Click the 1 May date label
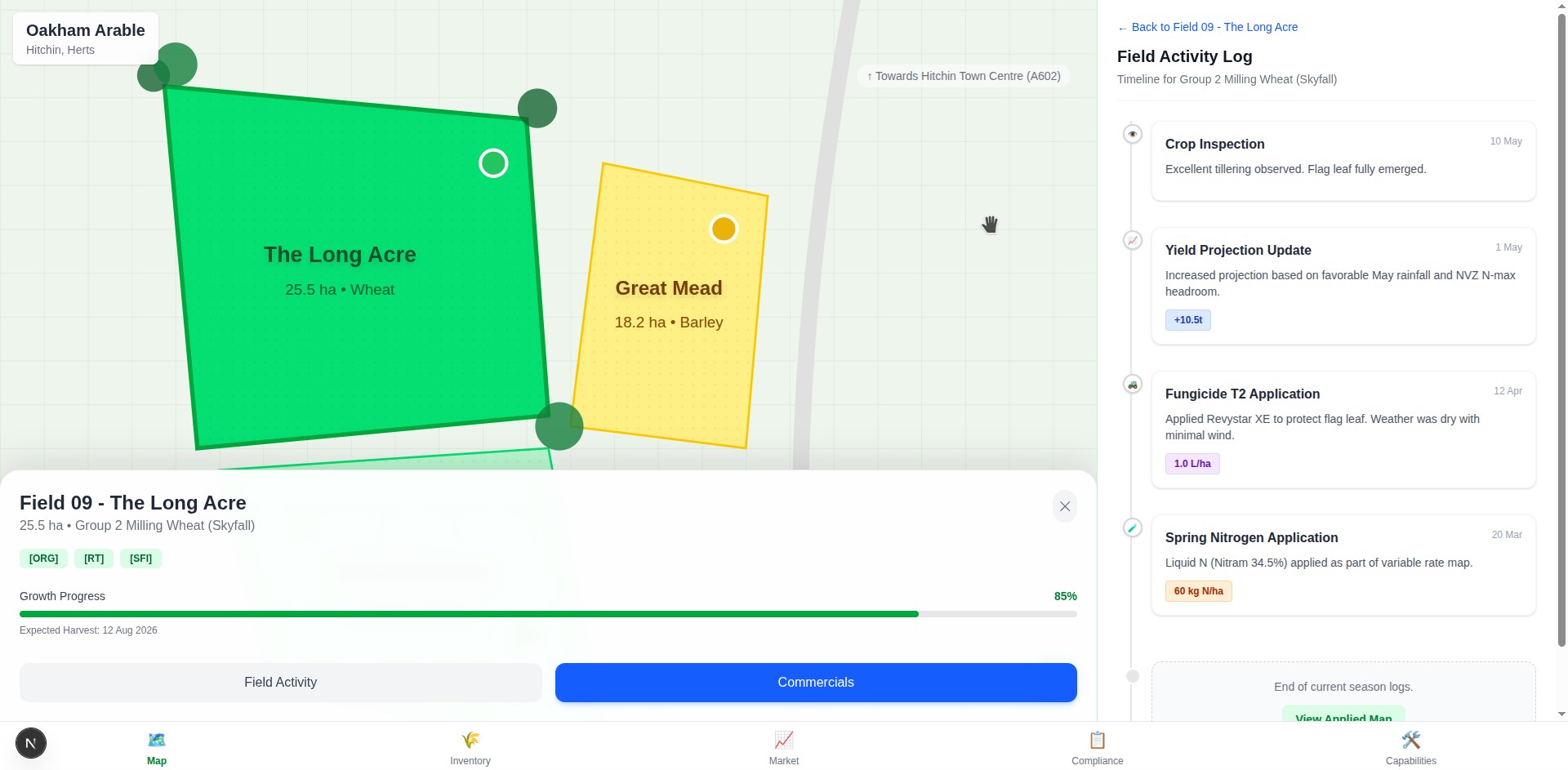 point(1508,247)
